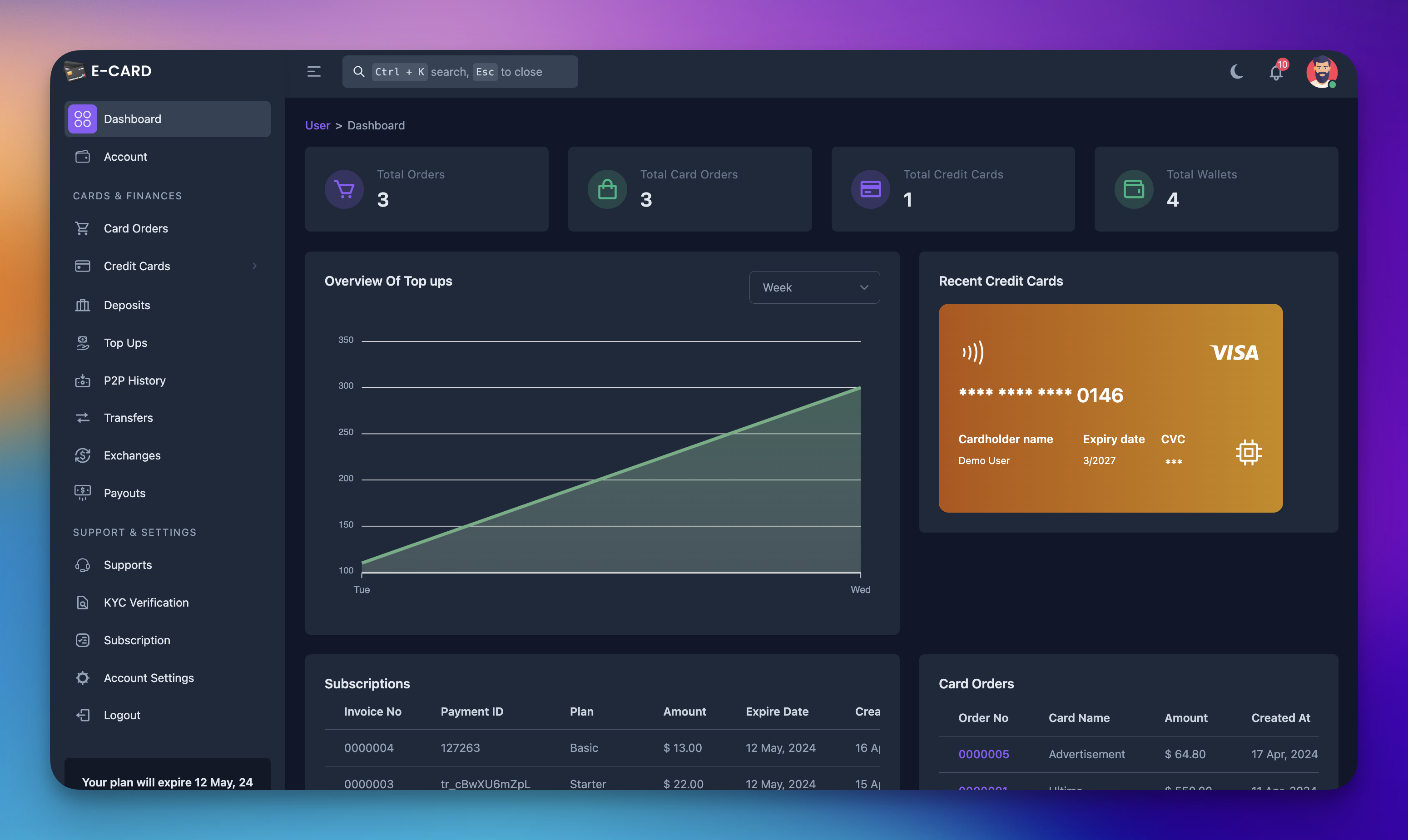Viewport: 1408px width, 840px height.
Task: Select the Deposits icon in sidebar
Action: click(x=83, y=305)
